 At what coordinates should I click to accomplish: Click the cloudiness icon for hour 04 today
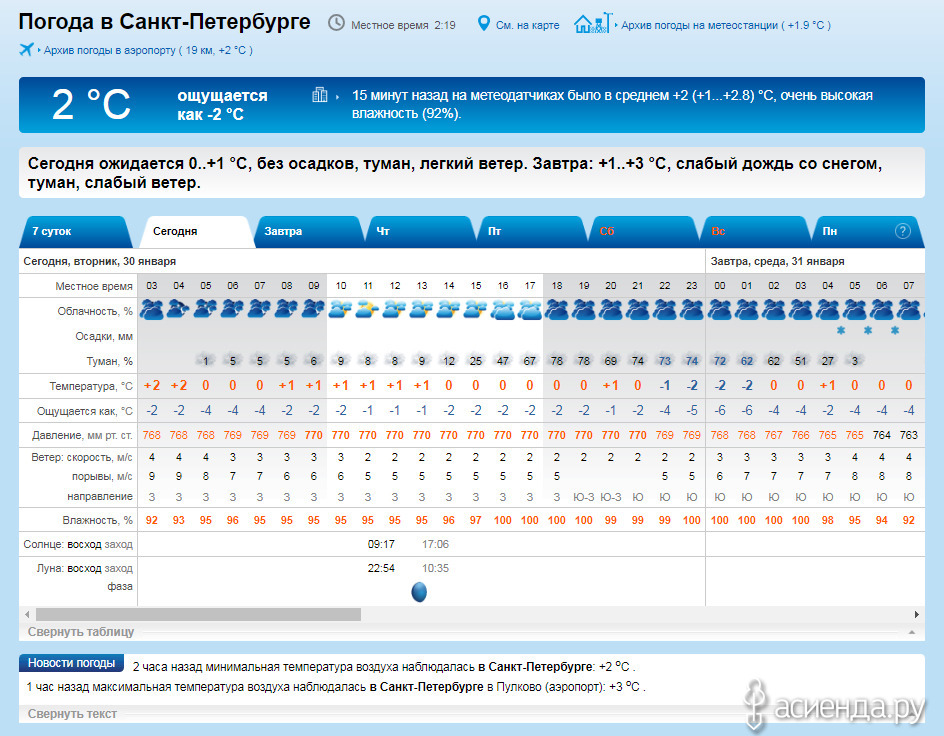(x=179, y=310)
